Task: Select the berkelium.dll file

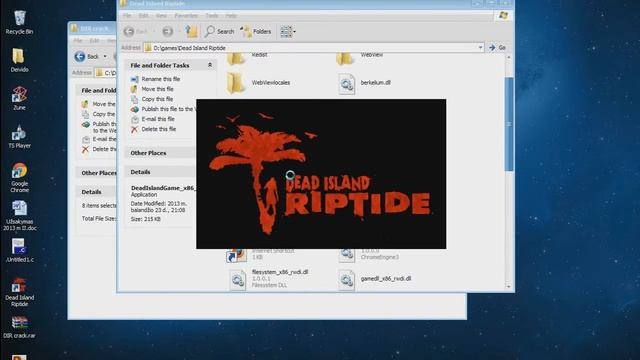Action: point(365,83)
